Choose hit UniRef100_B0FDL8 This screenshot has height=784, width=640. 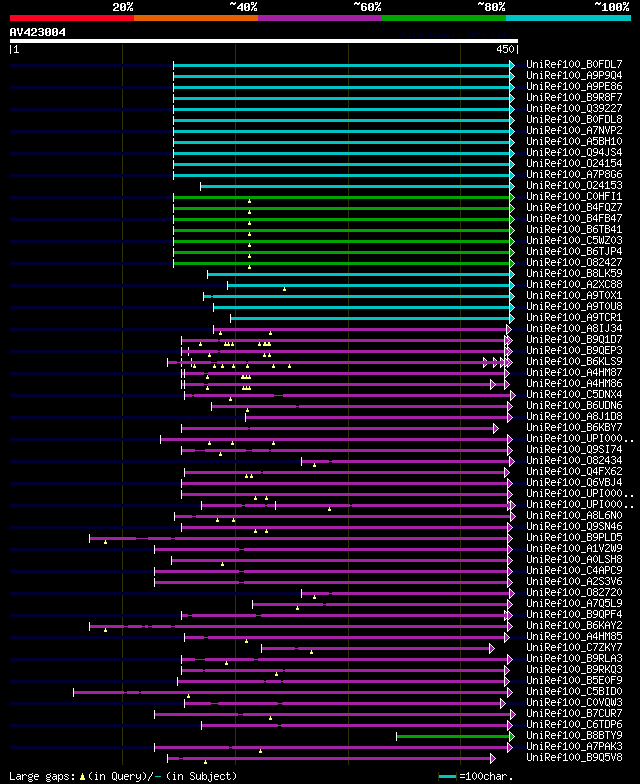[x=574, y=120]
